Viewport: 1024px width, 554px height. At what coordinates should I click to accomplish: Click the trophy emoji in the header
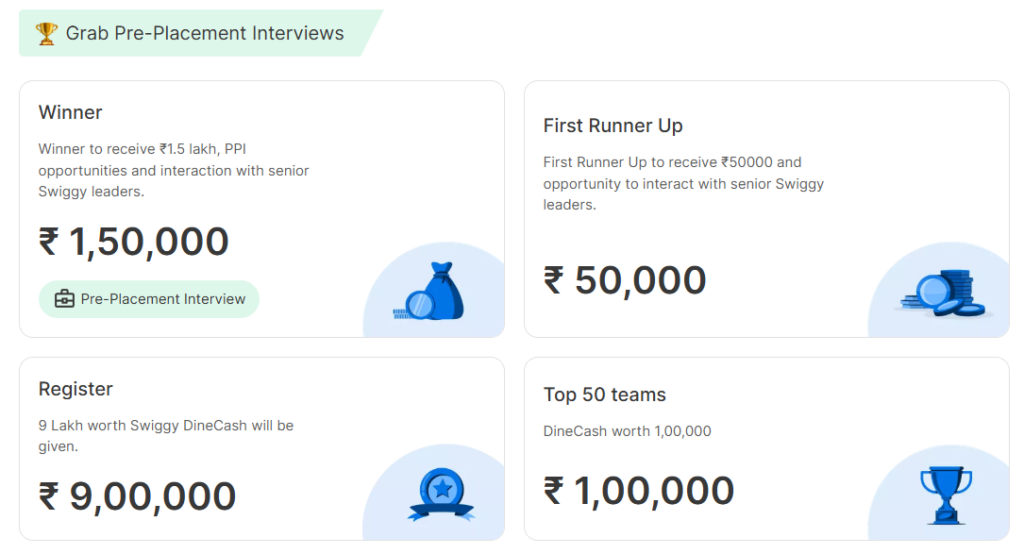coord(46,34)
